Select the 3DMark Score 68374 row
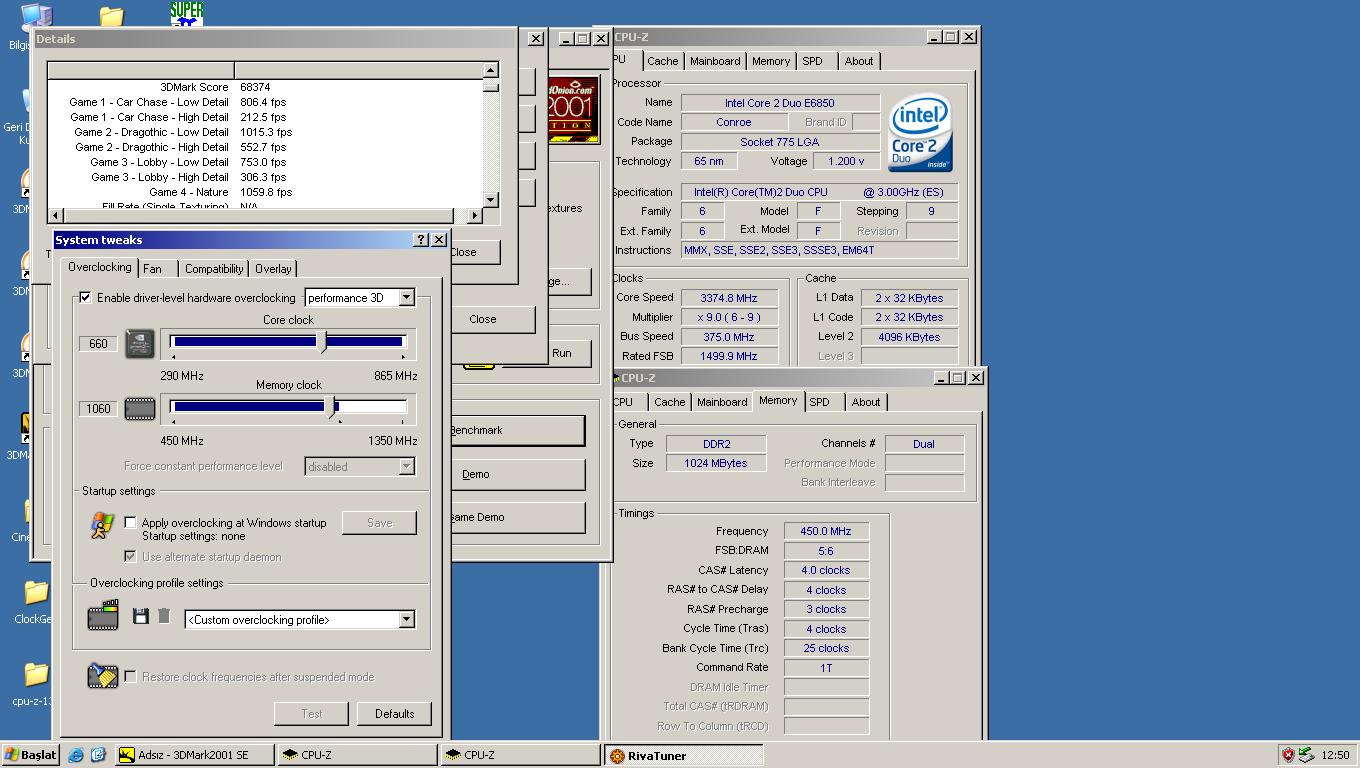Viewport: 1360px width, 768px height. click(x=265, y=87)
